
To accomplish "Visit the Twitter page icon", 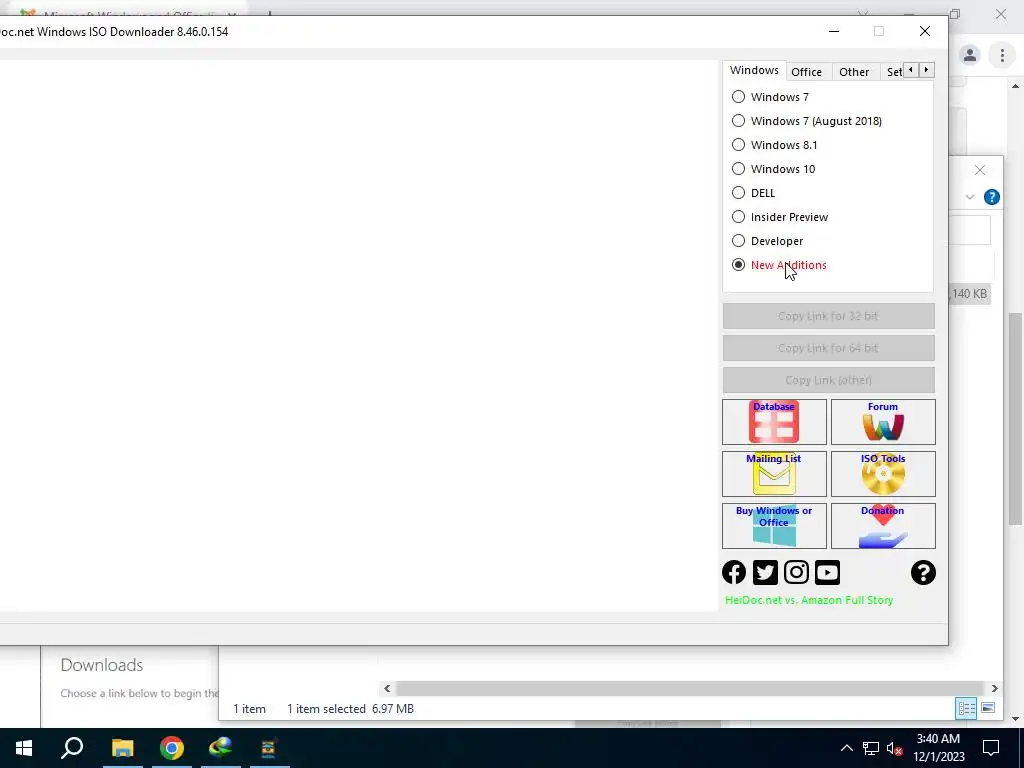I will 765,573.
